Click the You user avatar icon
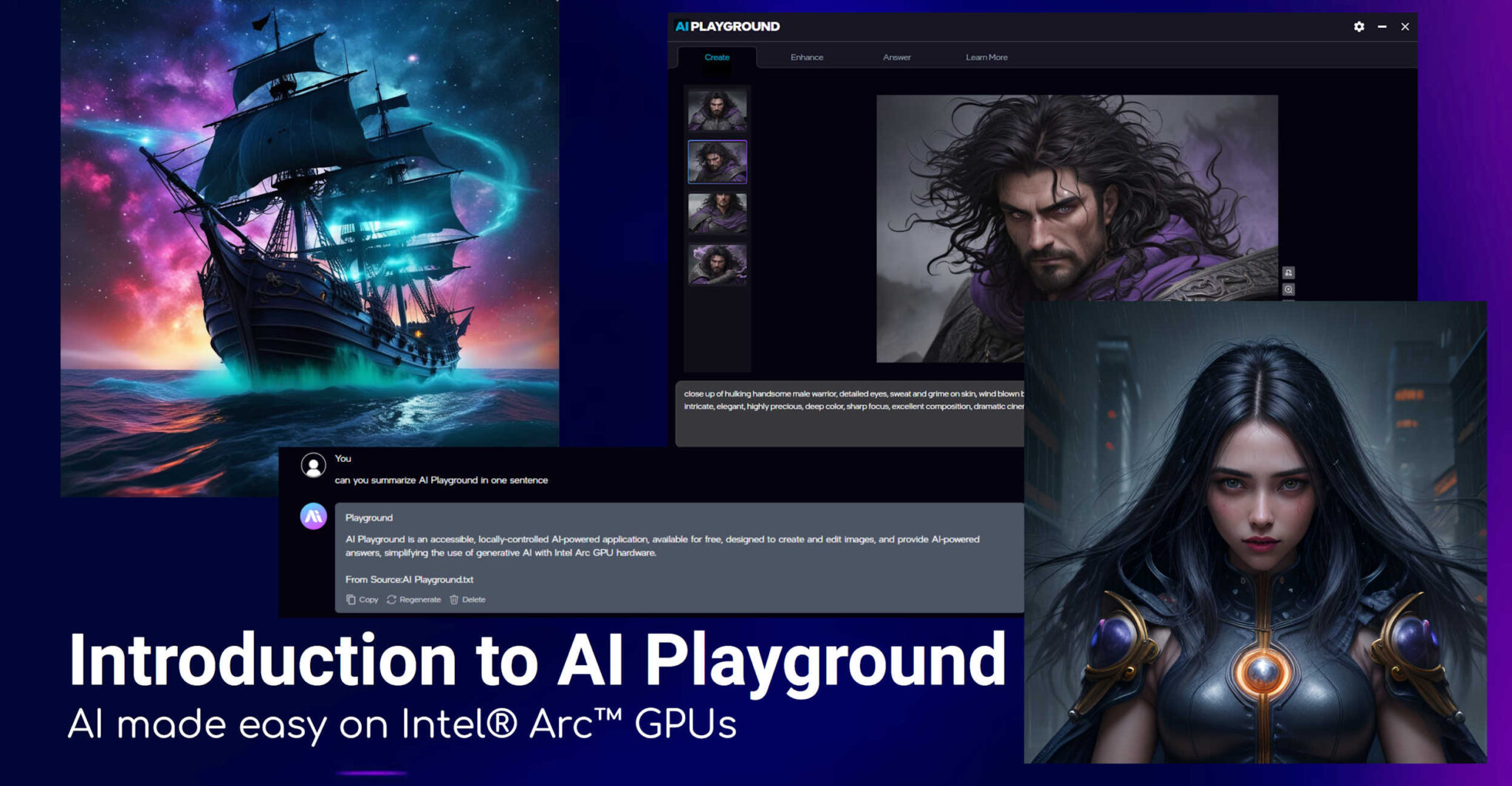This screenshot has height=786, width=1512. tap(313, 465)
